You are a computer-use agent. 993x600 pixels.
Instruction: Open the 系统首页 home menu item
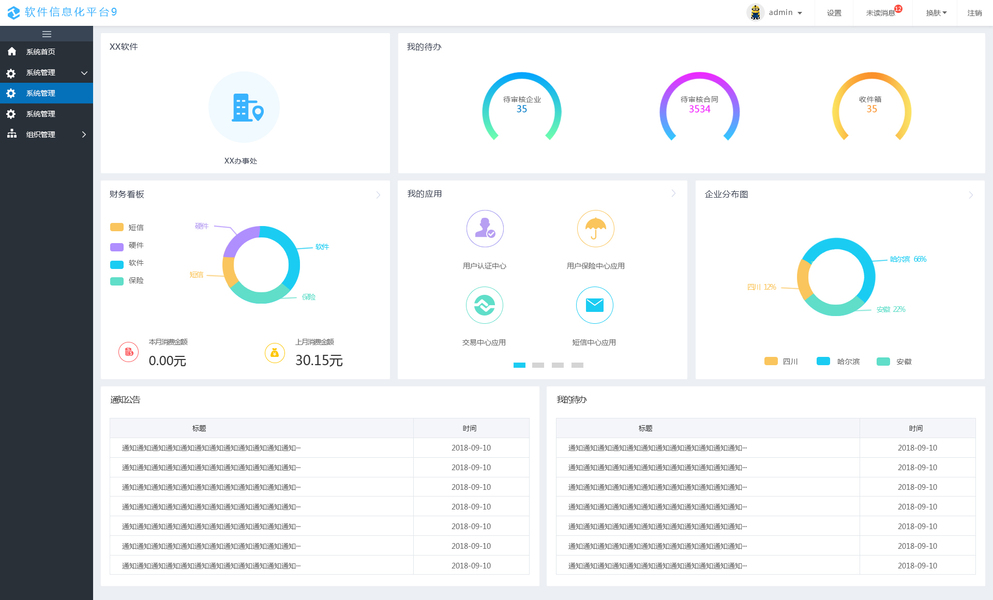coord(46,52)
